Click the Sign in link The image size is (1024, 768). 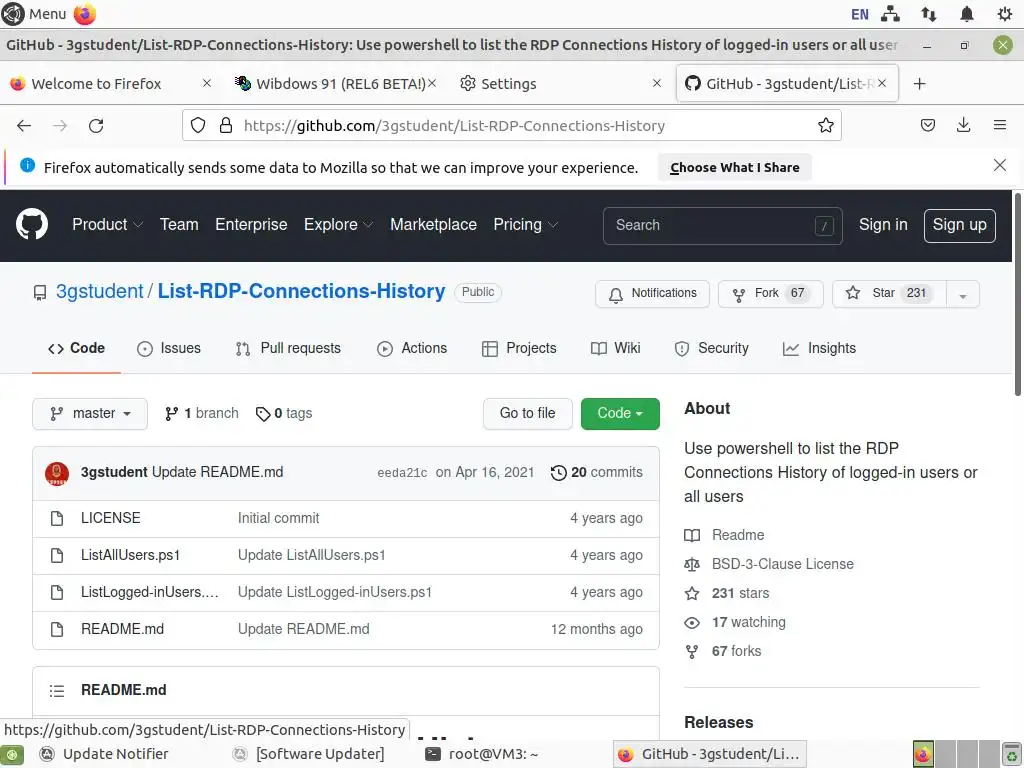(883, 225)
